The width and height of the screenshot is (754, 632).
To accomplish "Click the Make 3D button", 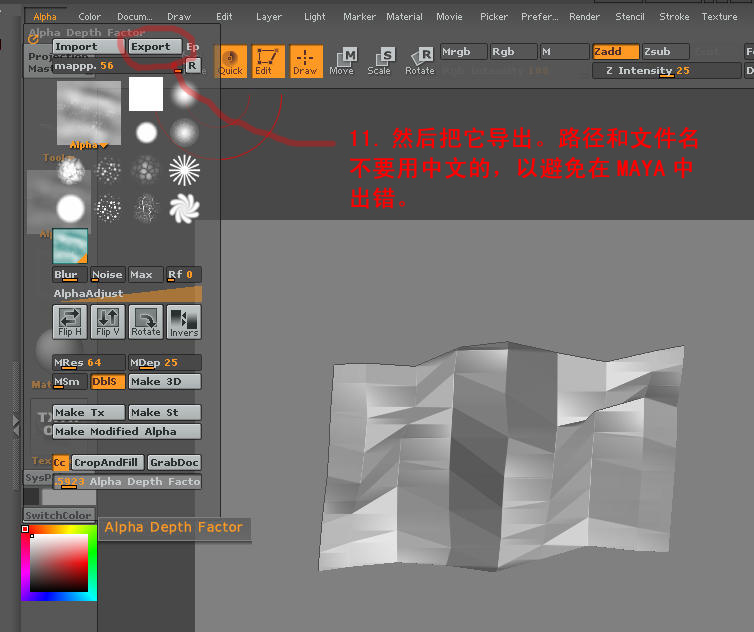I will pos(164,382).
